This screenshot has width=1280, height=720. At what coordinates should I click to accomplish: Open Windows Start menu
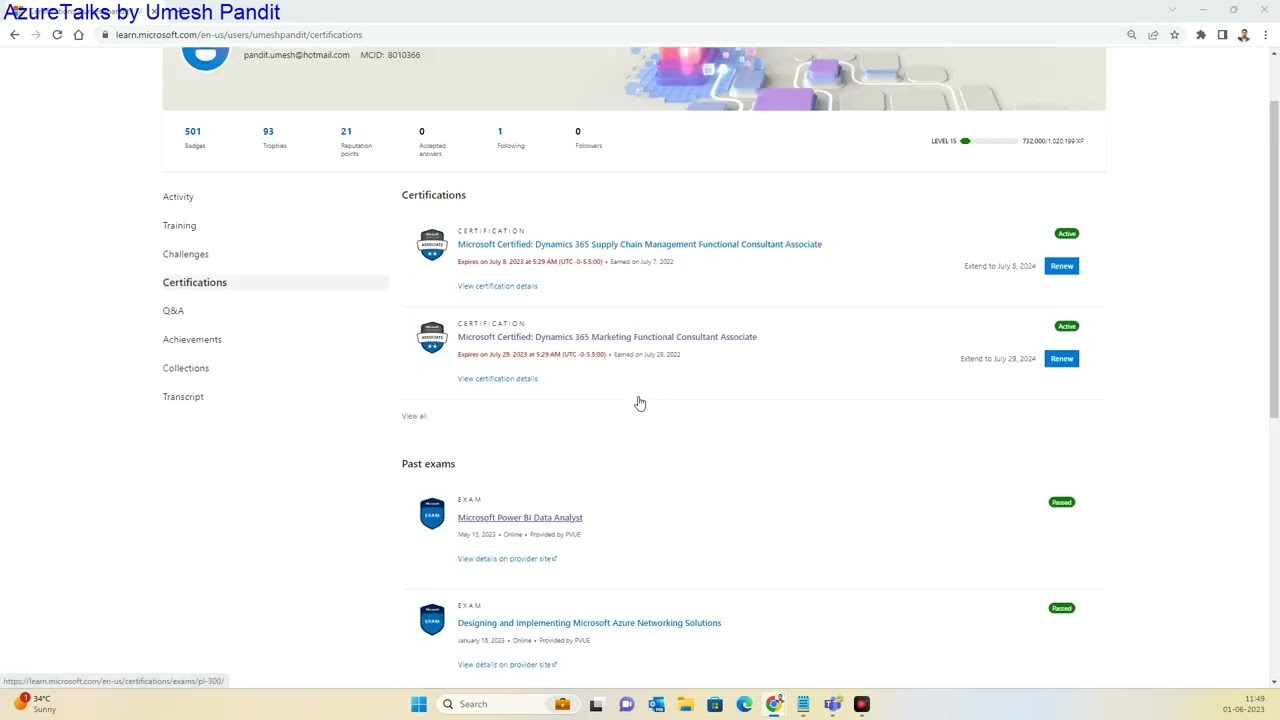[x=419, y=704]
